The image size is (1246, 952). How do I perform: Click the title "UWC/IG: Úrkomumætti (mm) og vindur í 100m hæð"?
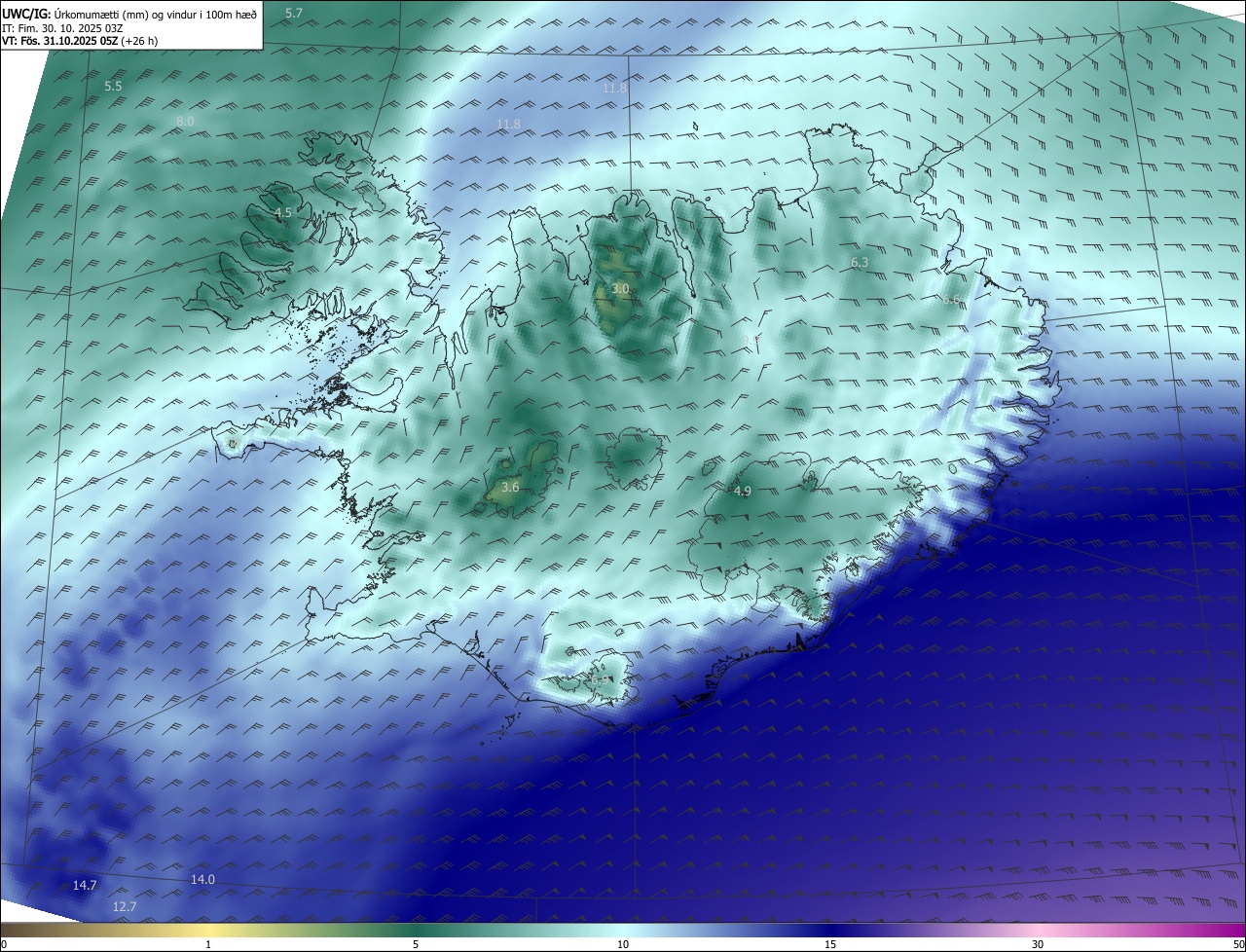tap(129, 14)
